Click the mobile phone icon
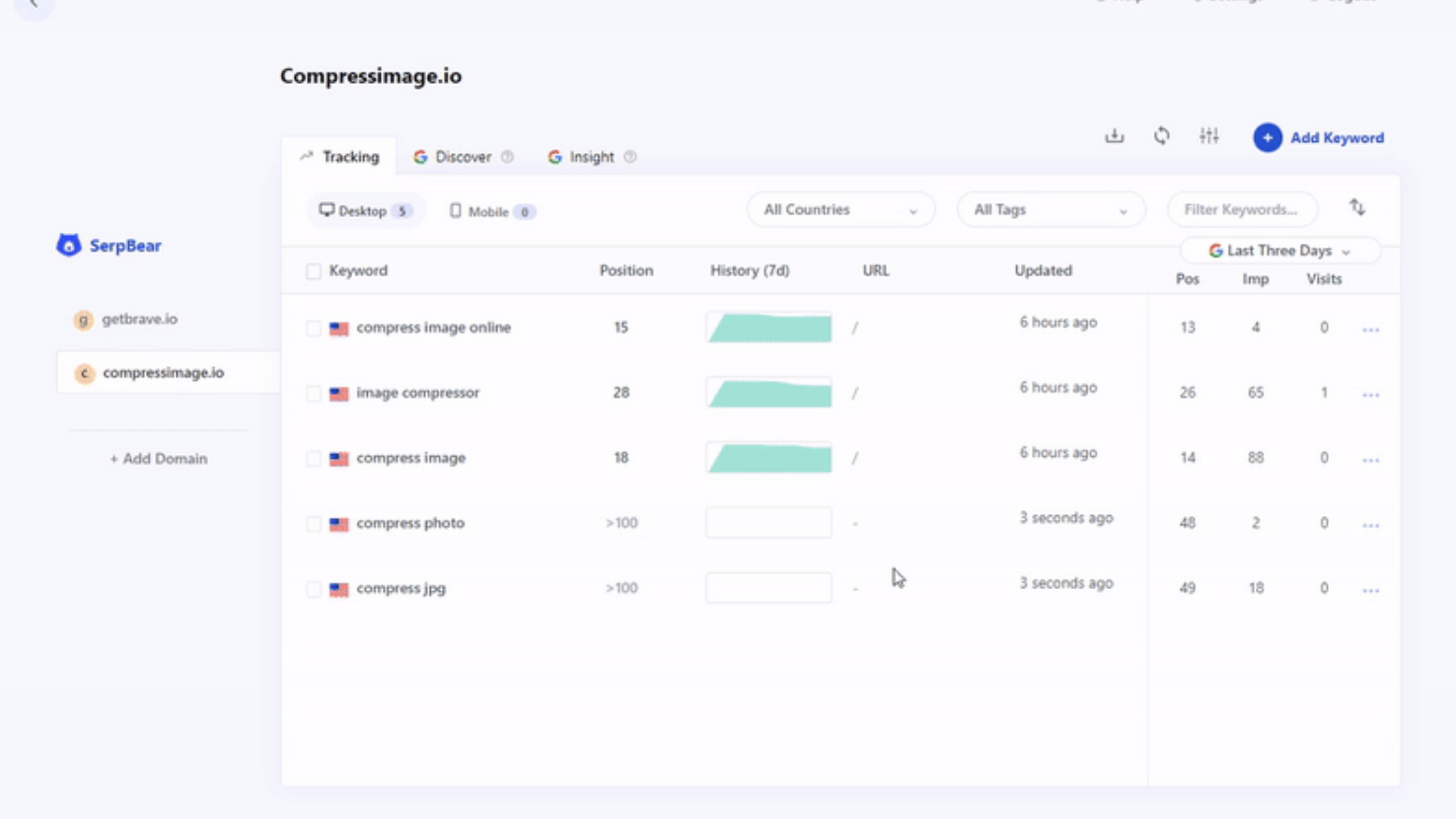Viewport: 1456px width, 819px height. (456, 210)
